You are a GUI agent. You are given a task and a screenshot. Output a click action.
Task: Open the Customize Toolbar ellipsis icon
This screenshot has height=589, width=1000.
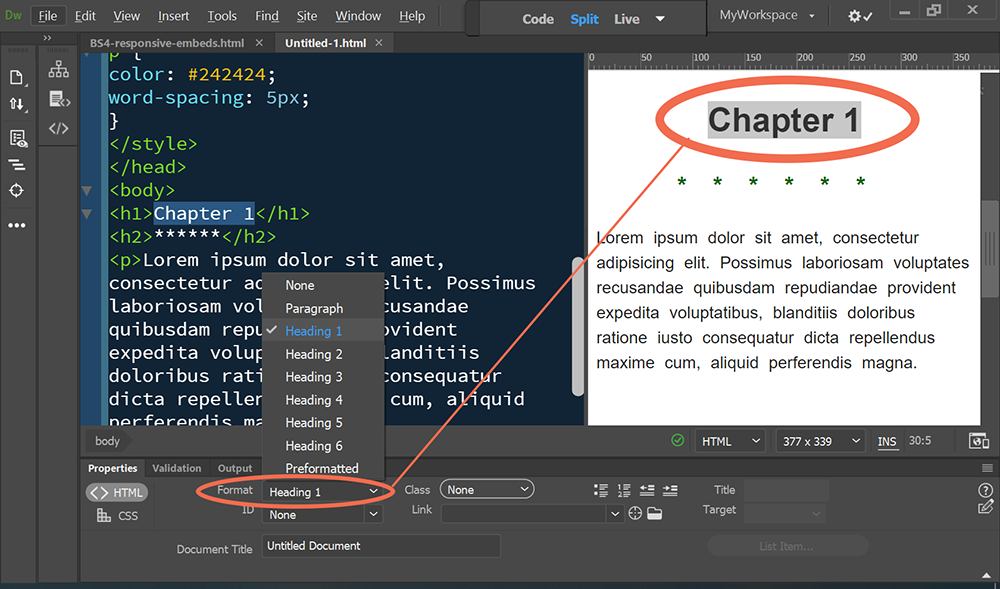pos(17,225)
